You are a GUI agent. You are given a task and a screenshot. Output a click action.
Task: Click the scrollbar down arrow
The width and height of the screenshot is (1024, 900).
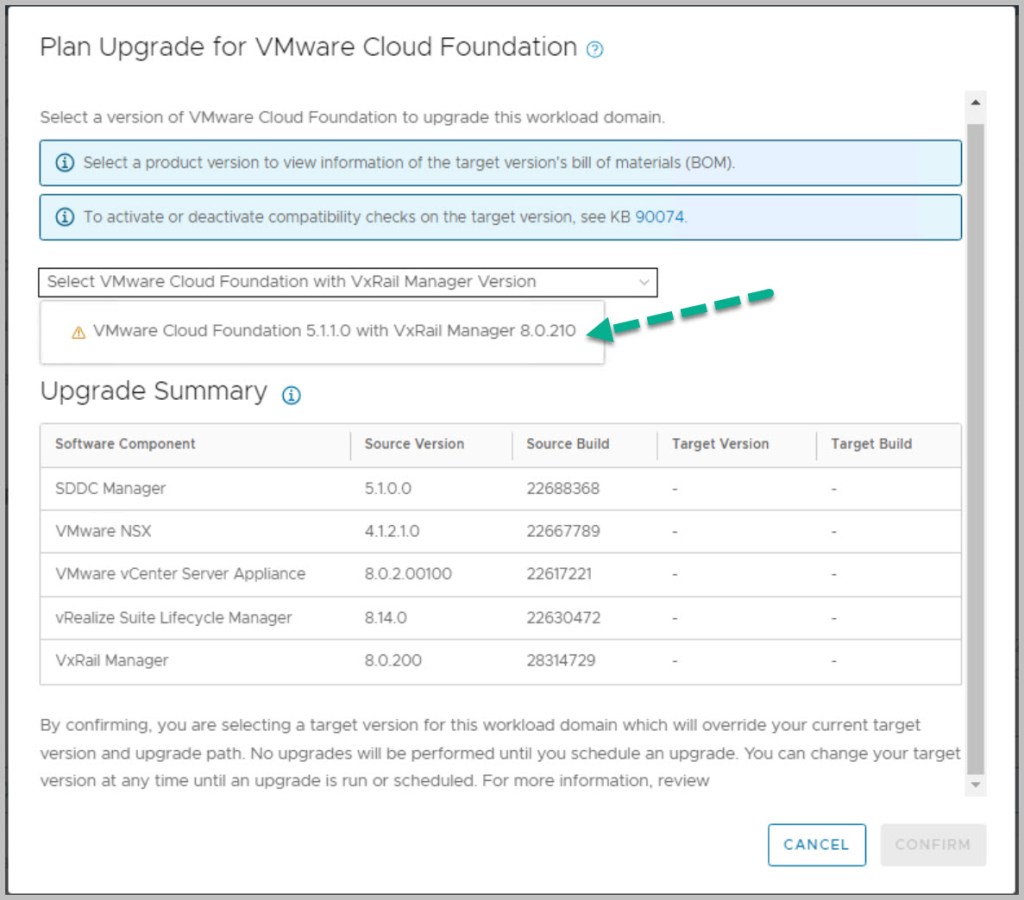[975, 786]
